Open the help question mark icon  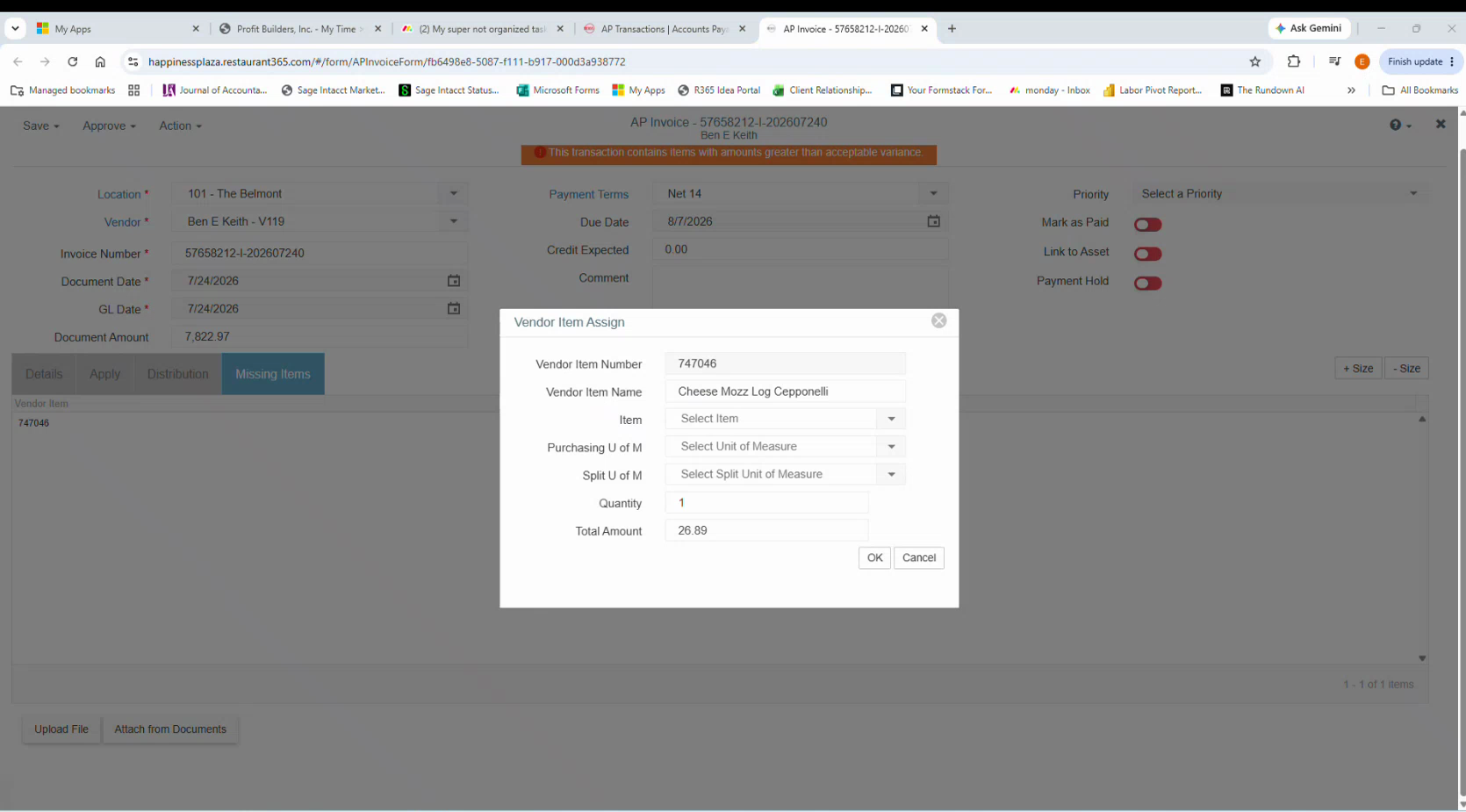click(1399, 126)
